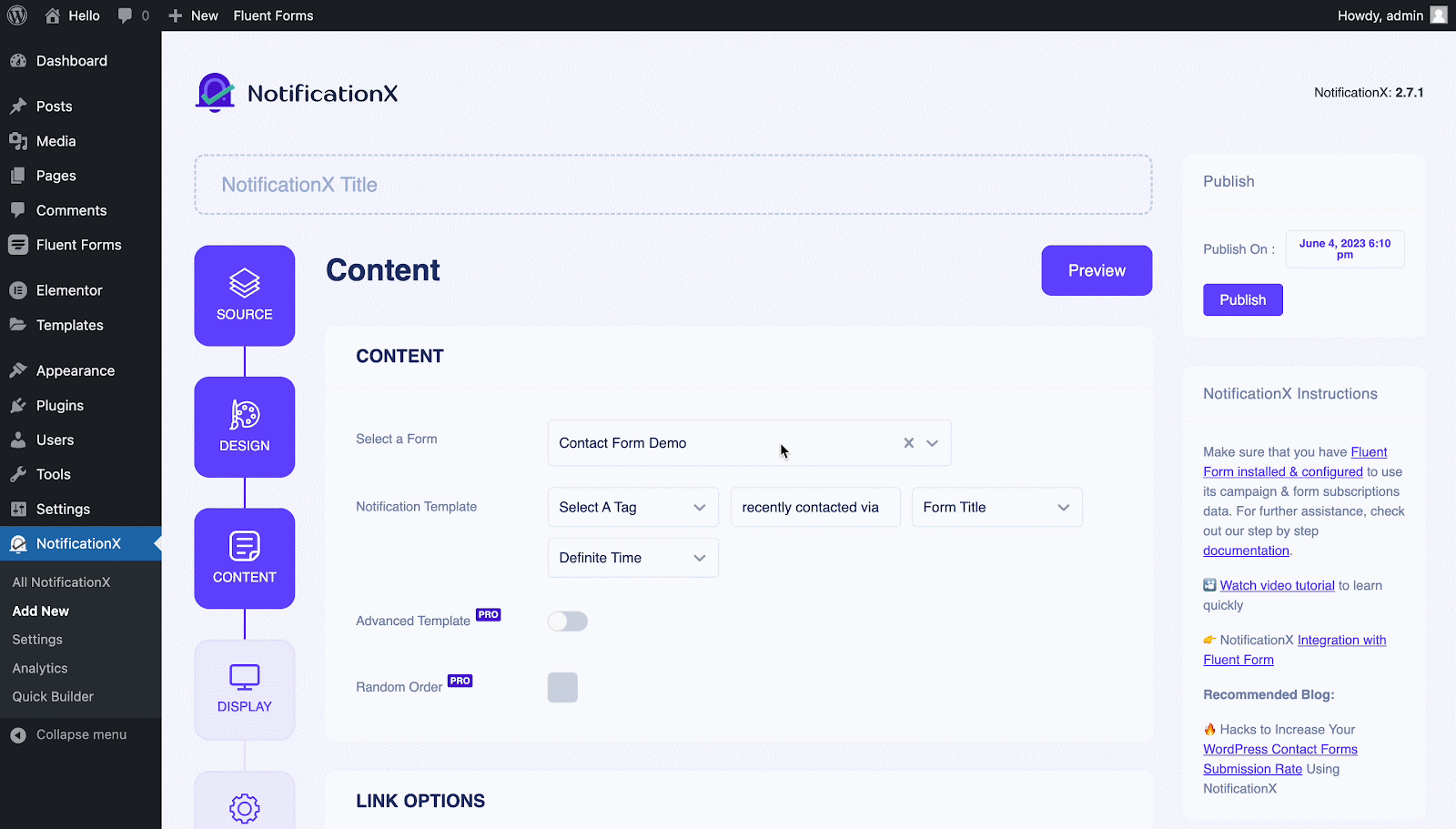The height and width of the screenshot is (829, 1456).
Task: Expand the Select a Form dropdown arrow
Action: (932, 443)
